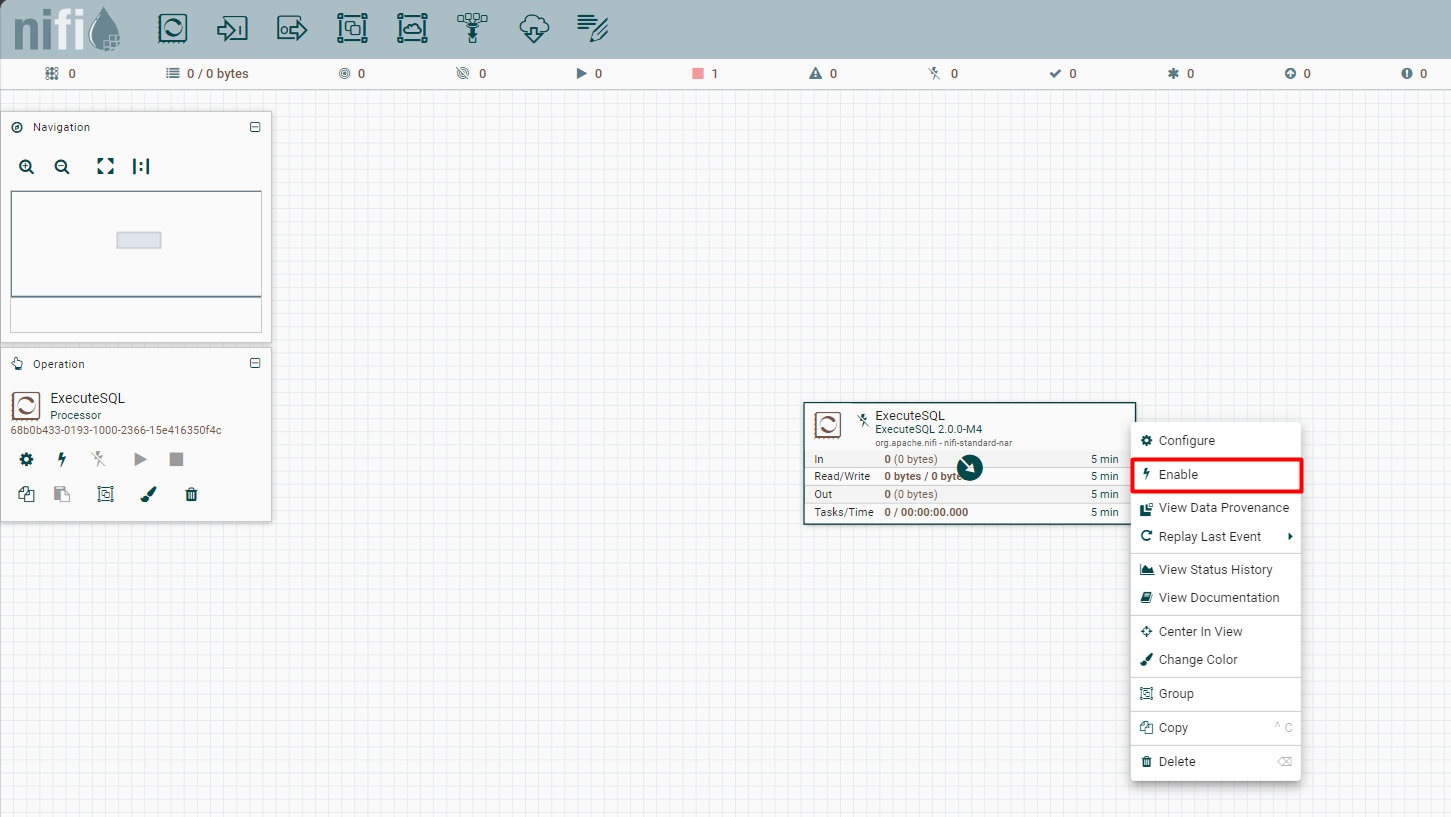Screen dimensions: 1451x817
Task: Click the Navigation birdseye minimap view
Action: pos(136,244)
